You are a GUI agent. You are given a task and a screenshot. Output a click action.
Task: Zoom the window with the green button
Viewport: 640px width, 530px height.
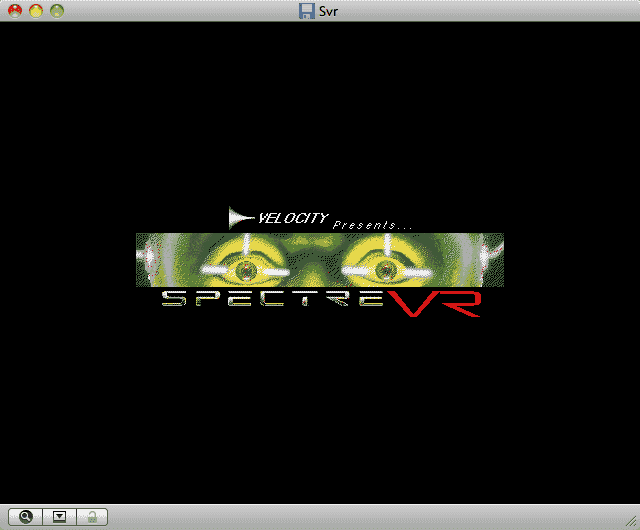pos(57,11)
